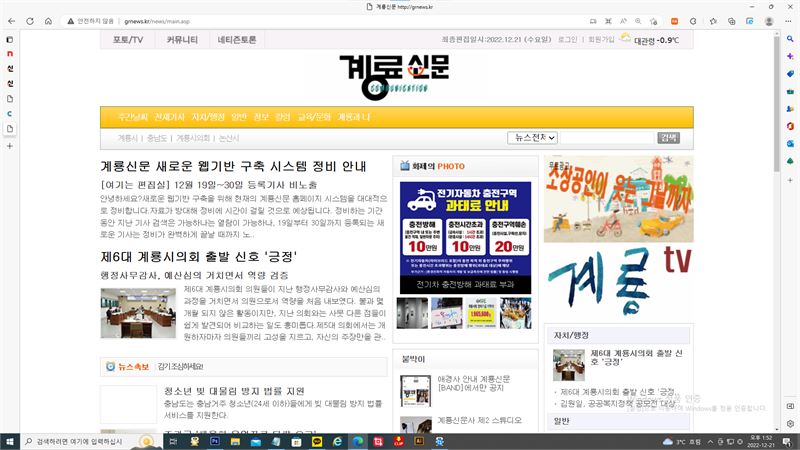The image size is (800, 450).
Task: Click the 계룡시 sub-menu link
Action: point(128,138)
